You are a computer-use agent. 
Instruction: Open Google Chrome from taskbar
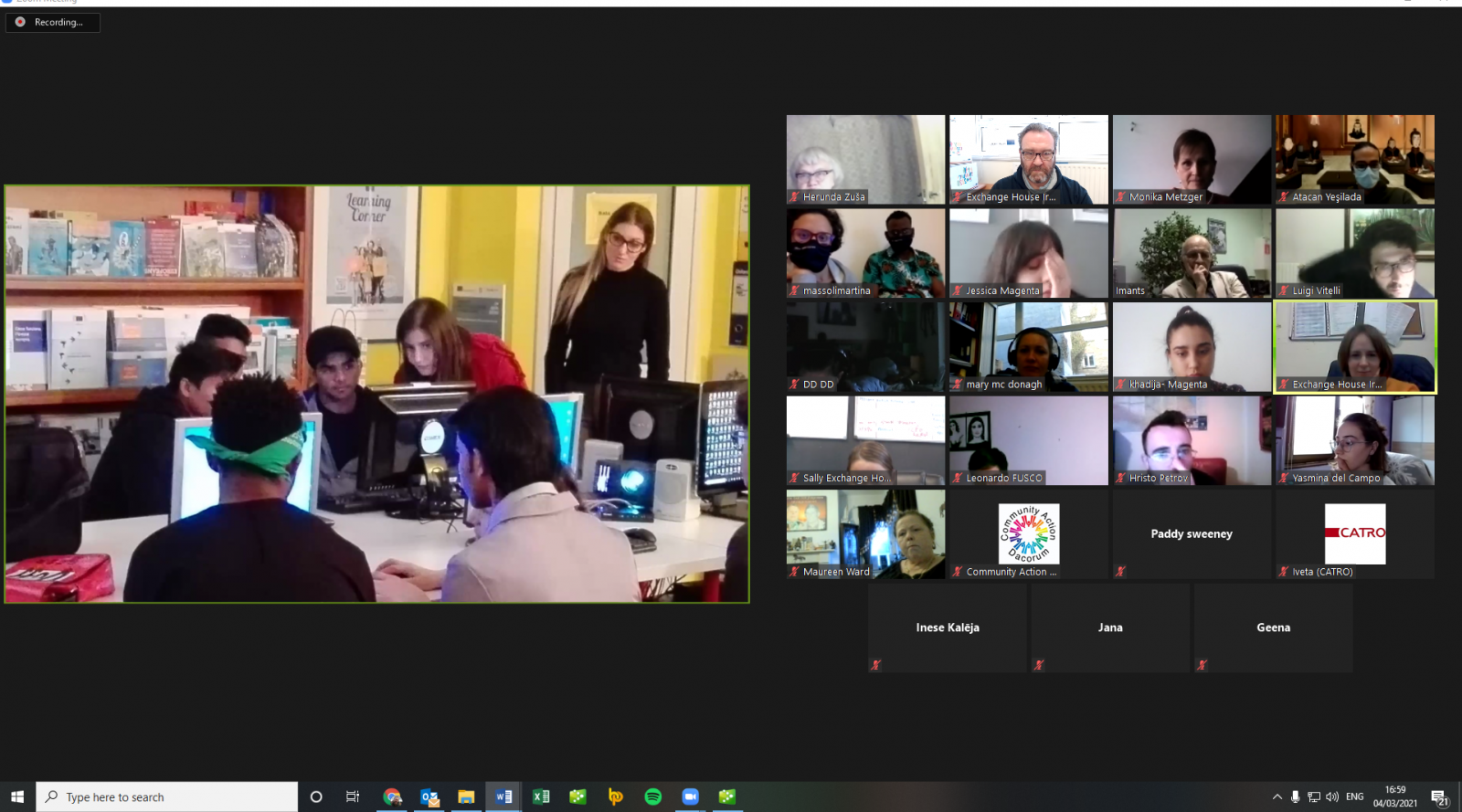tap(392, 796)
